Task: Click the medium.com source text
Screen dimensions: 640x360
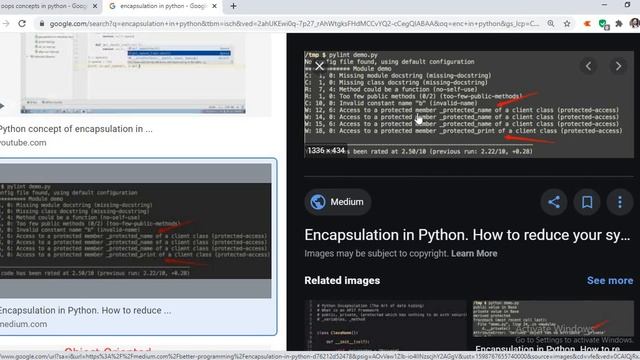Action: pyautogui.click(x=23, y=324)
